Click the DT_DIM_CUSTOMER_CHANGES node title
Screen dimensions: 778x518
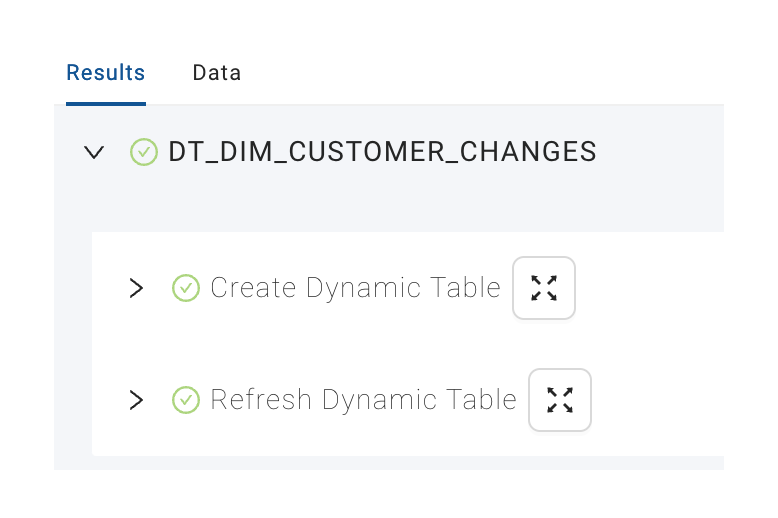tap(382, 152)
